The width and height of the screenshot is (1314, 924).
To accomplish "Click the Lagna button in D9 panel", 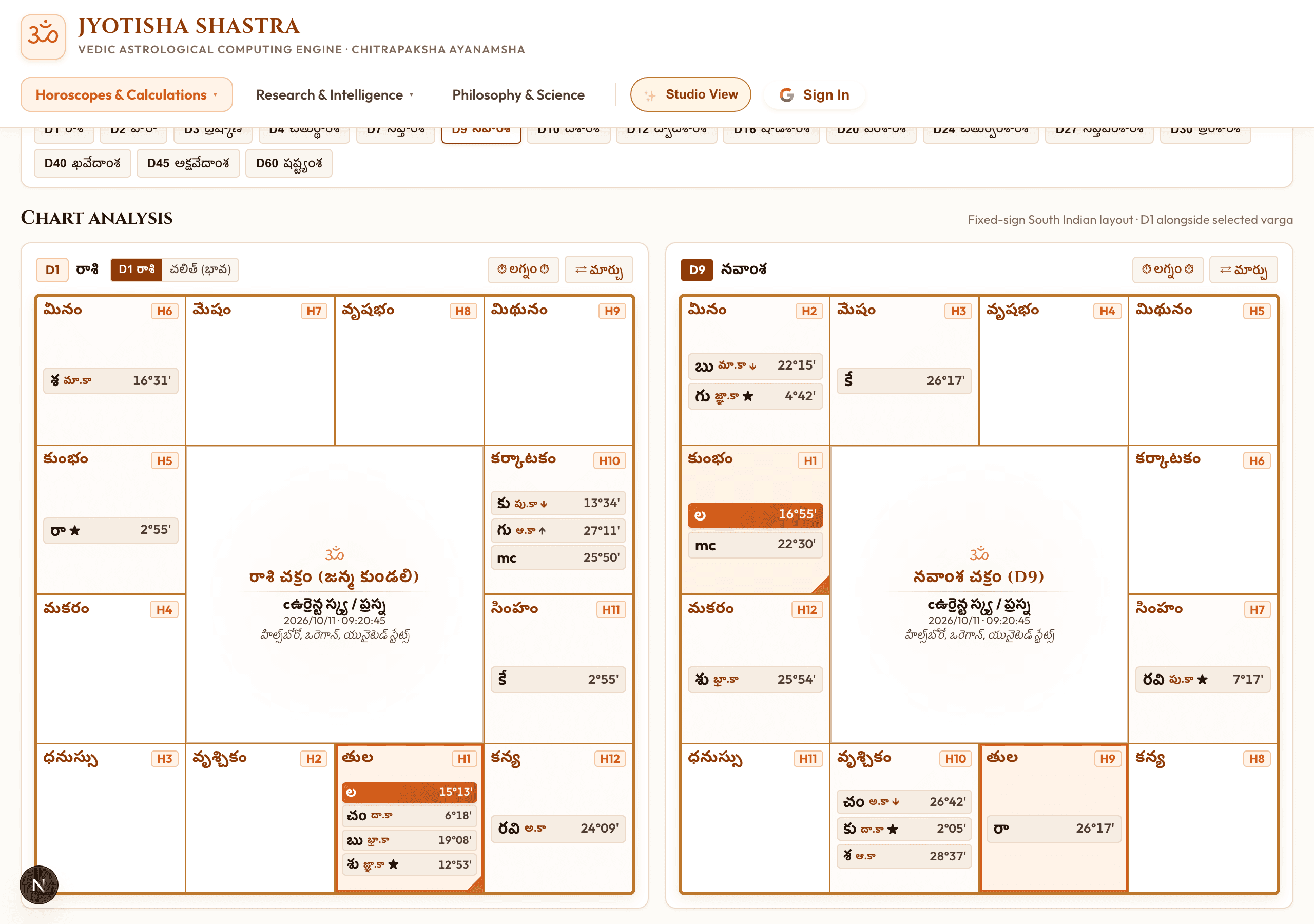I will click(1168, 269).
